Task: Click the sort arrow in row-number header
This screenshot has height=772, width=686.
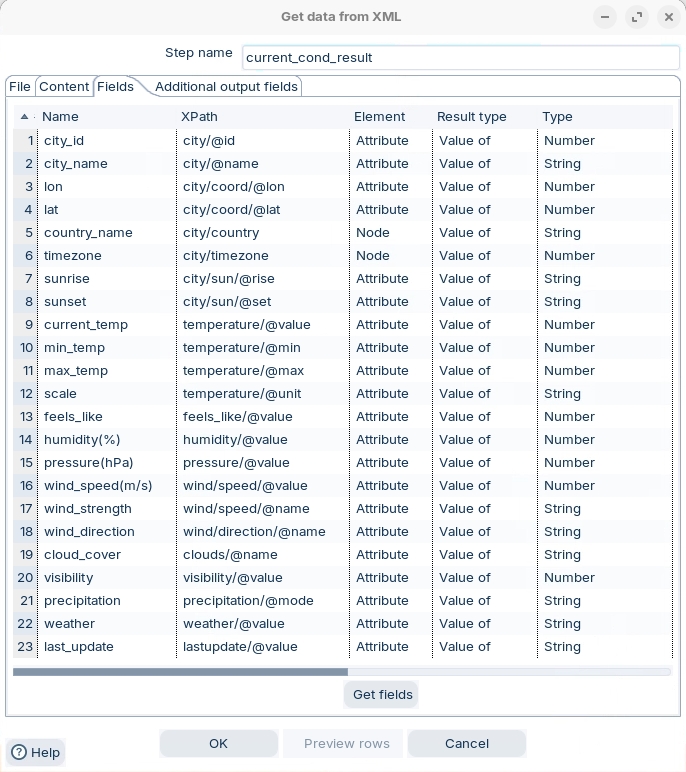Action: (x=24, y=117)
